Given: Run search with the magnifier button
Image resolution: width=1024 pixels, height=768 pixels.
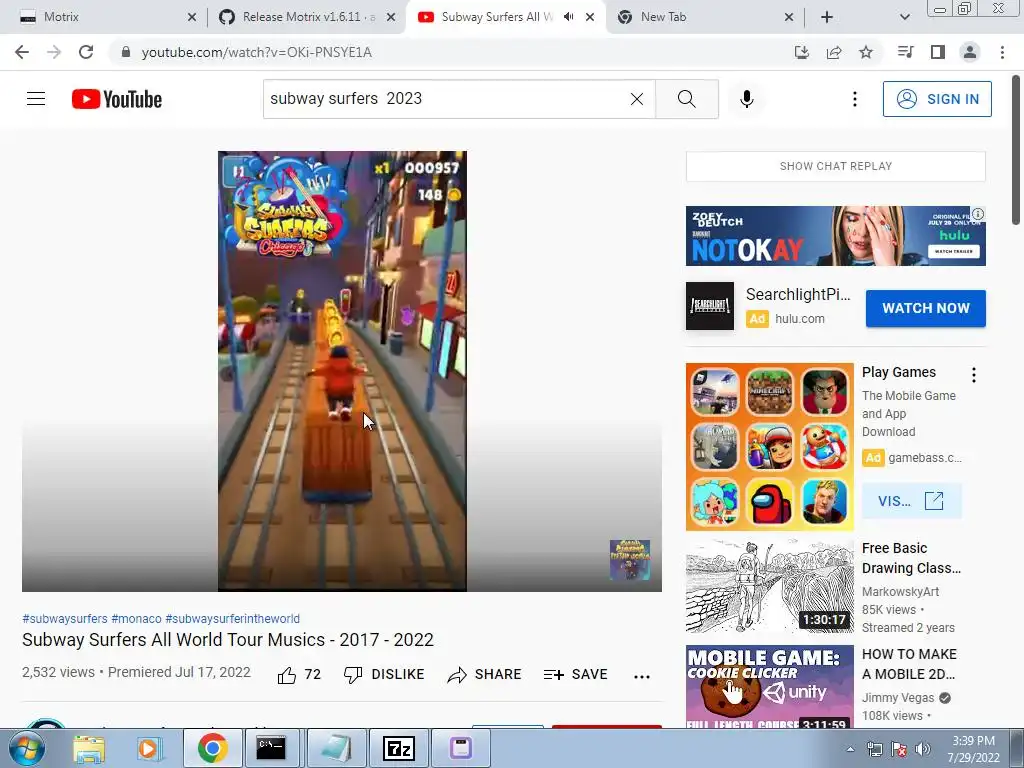Looking at the screenshot, I should [x=686, y=99].
